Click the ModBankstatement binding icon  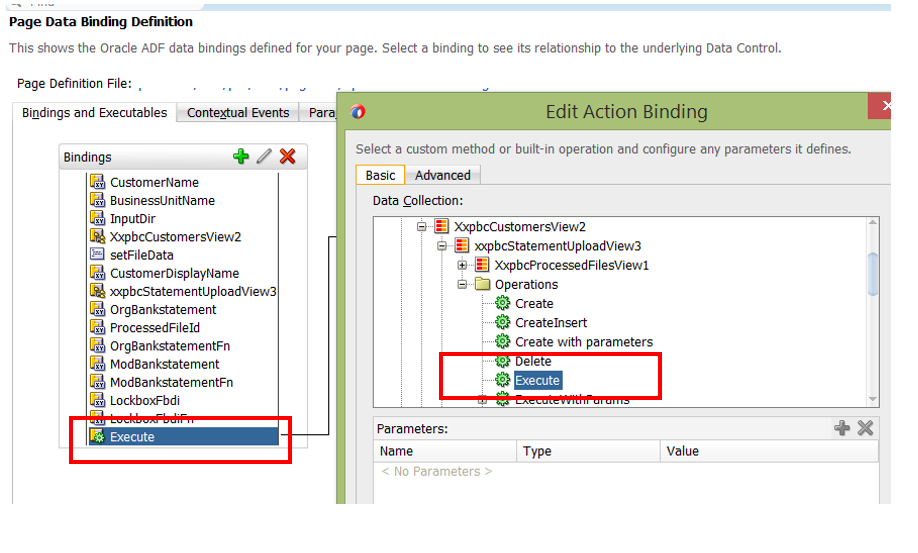(x=97, y=364)
